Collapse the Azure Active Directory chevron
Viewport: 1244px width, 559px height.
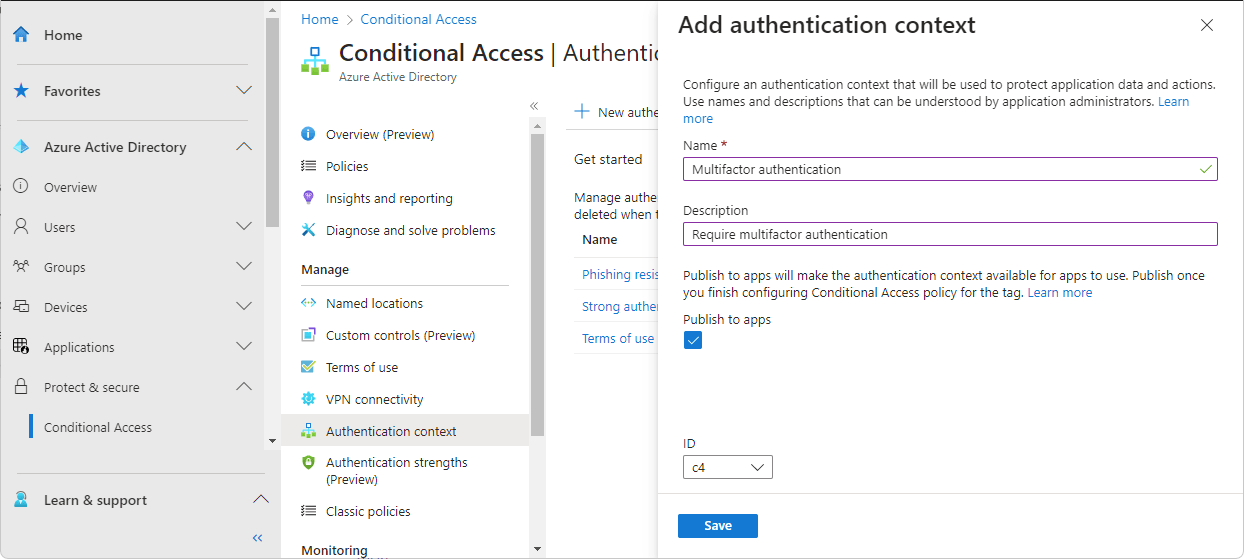point(243,147)
